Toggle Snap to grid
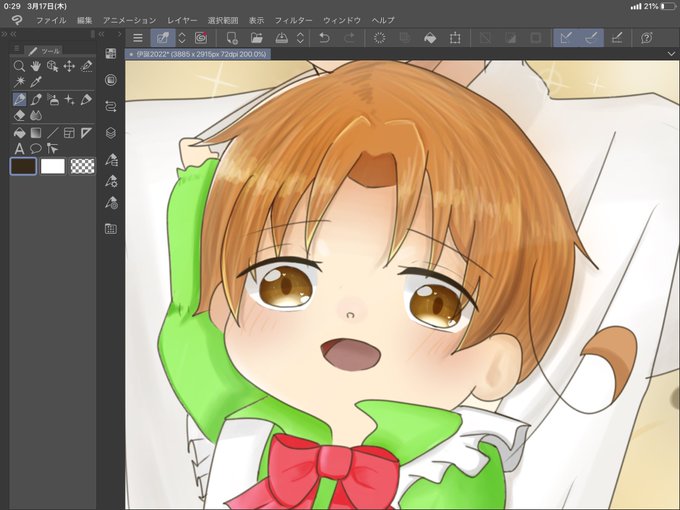This screenshot has height=510, width=680. click(x=617, y=38)
